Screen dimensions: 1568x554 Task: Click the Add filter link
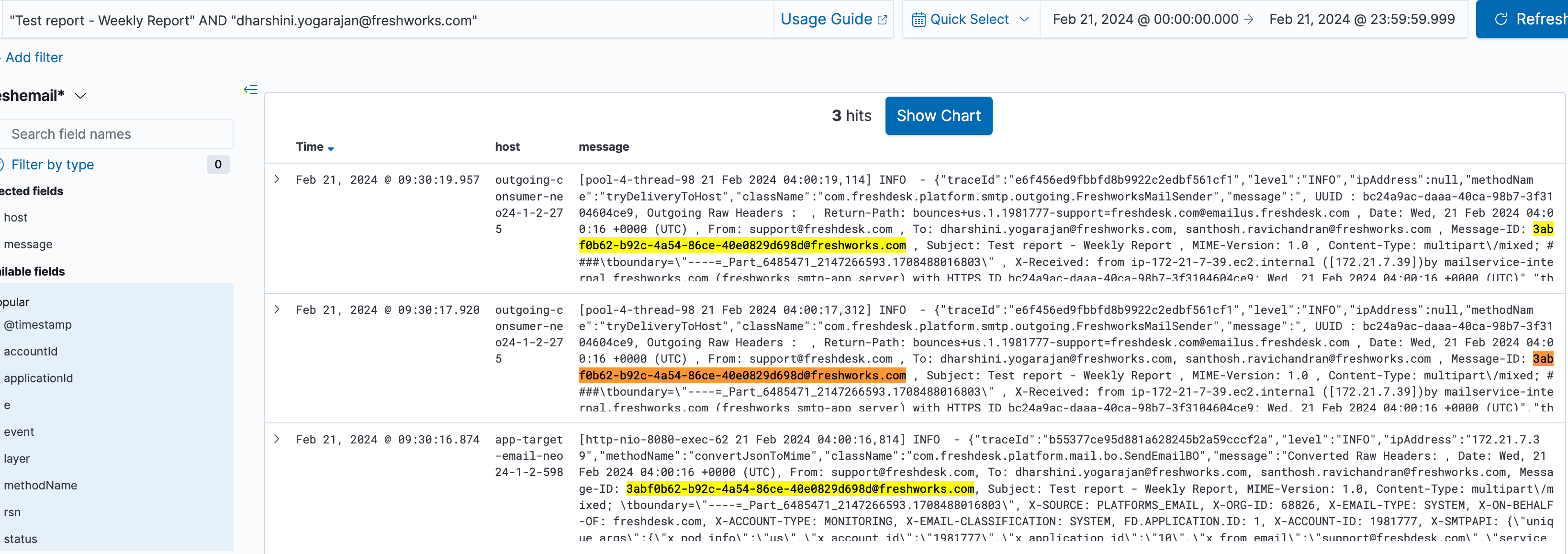click(34, 58)
